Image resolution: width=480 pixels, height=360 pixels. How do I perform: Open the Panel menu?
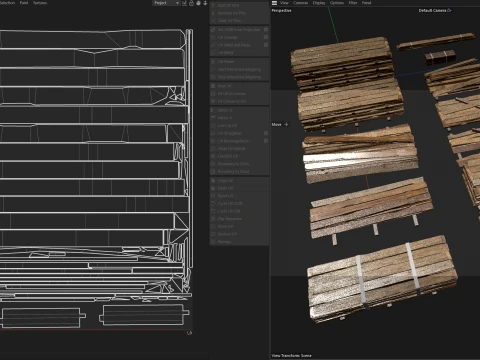click(x=367, y=3)
